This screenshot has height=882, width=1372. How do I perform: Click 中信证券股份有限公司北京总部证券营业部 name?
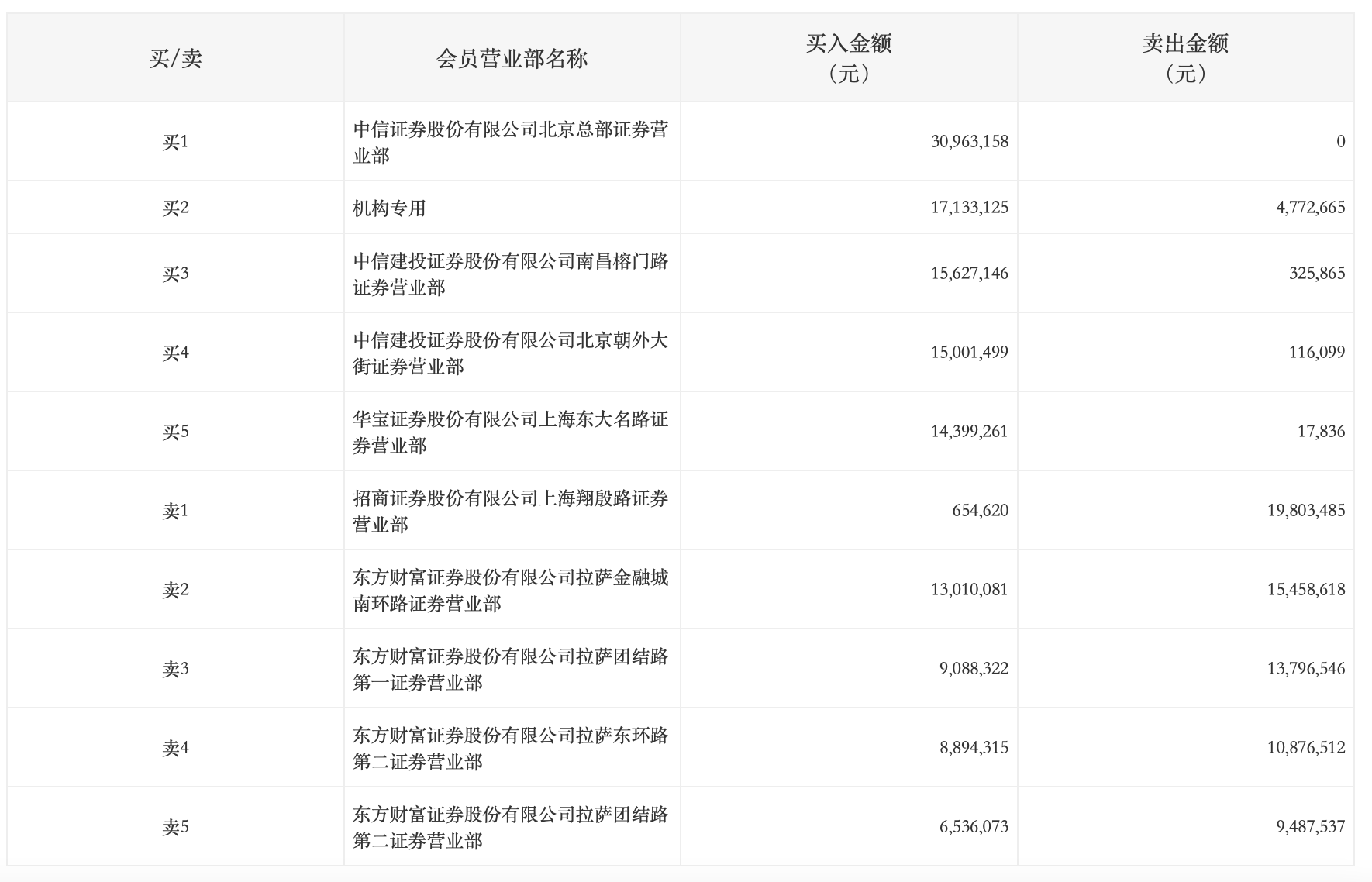(x=511, y=142)
